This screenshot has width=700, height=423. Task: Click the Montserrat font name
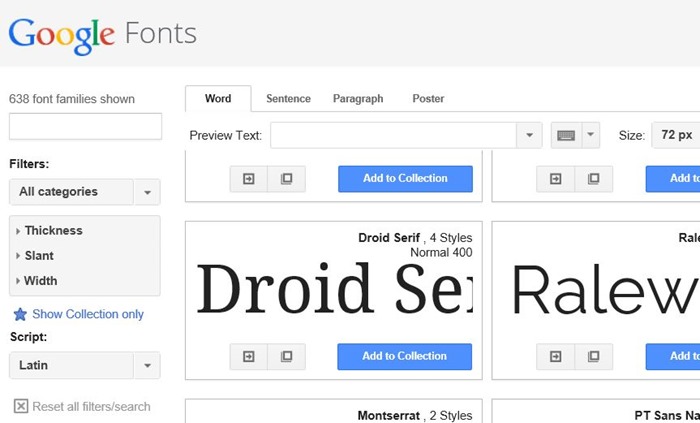point(388,415)
